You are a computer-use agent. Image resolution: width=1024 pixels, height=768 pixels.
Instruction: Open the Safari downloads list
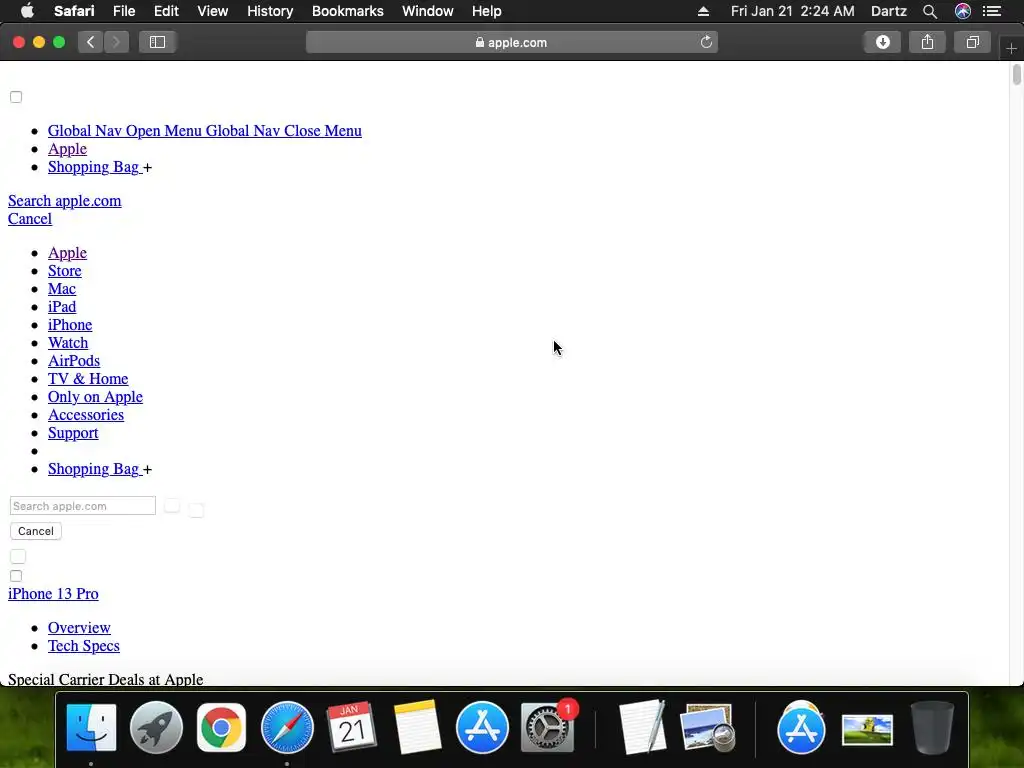[883, 42]
